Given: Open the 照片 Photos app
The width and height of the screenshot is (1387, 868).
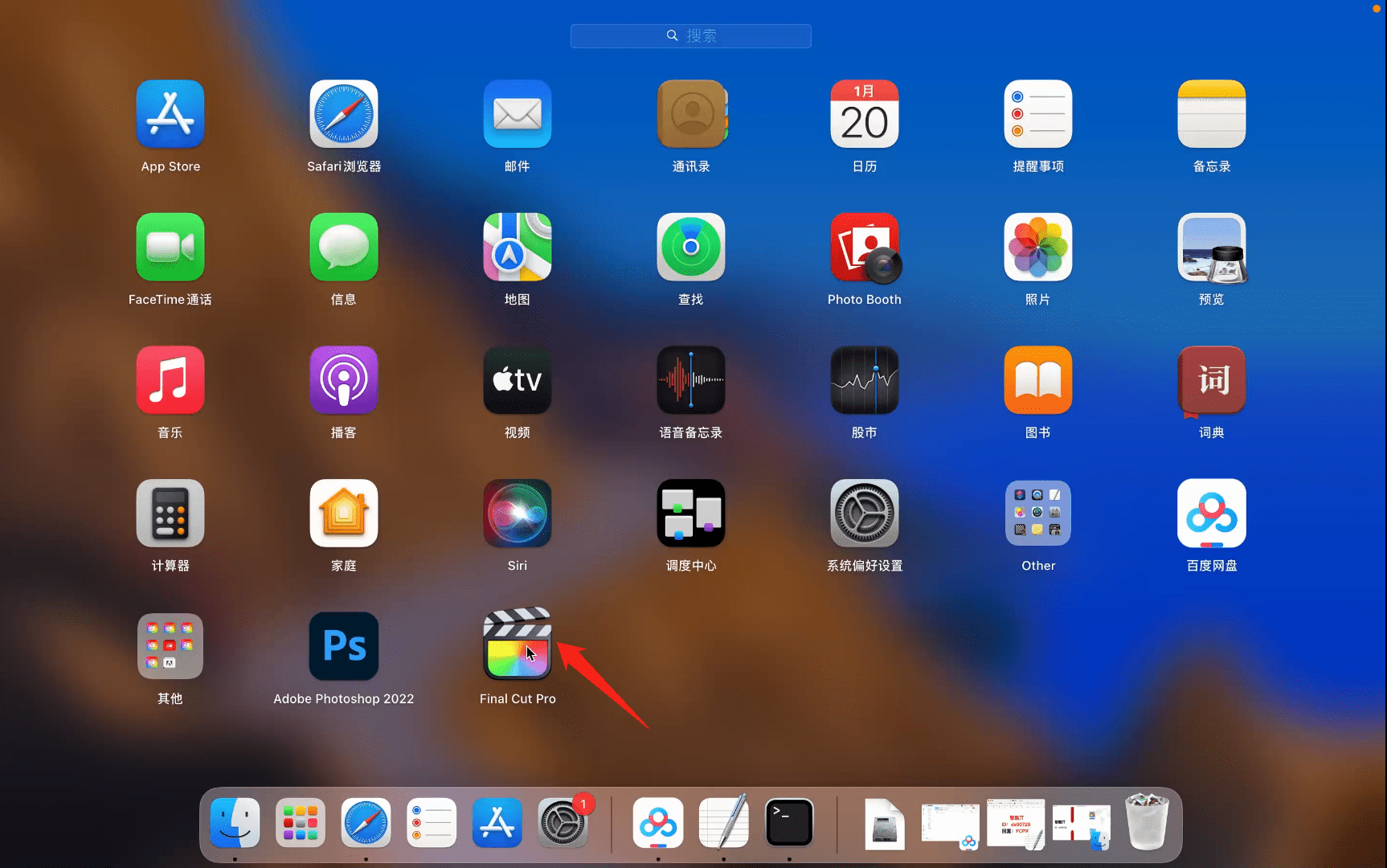Looking at the screenshot, I should (1038, 247).
